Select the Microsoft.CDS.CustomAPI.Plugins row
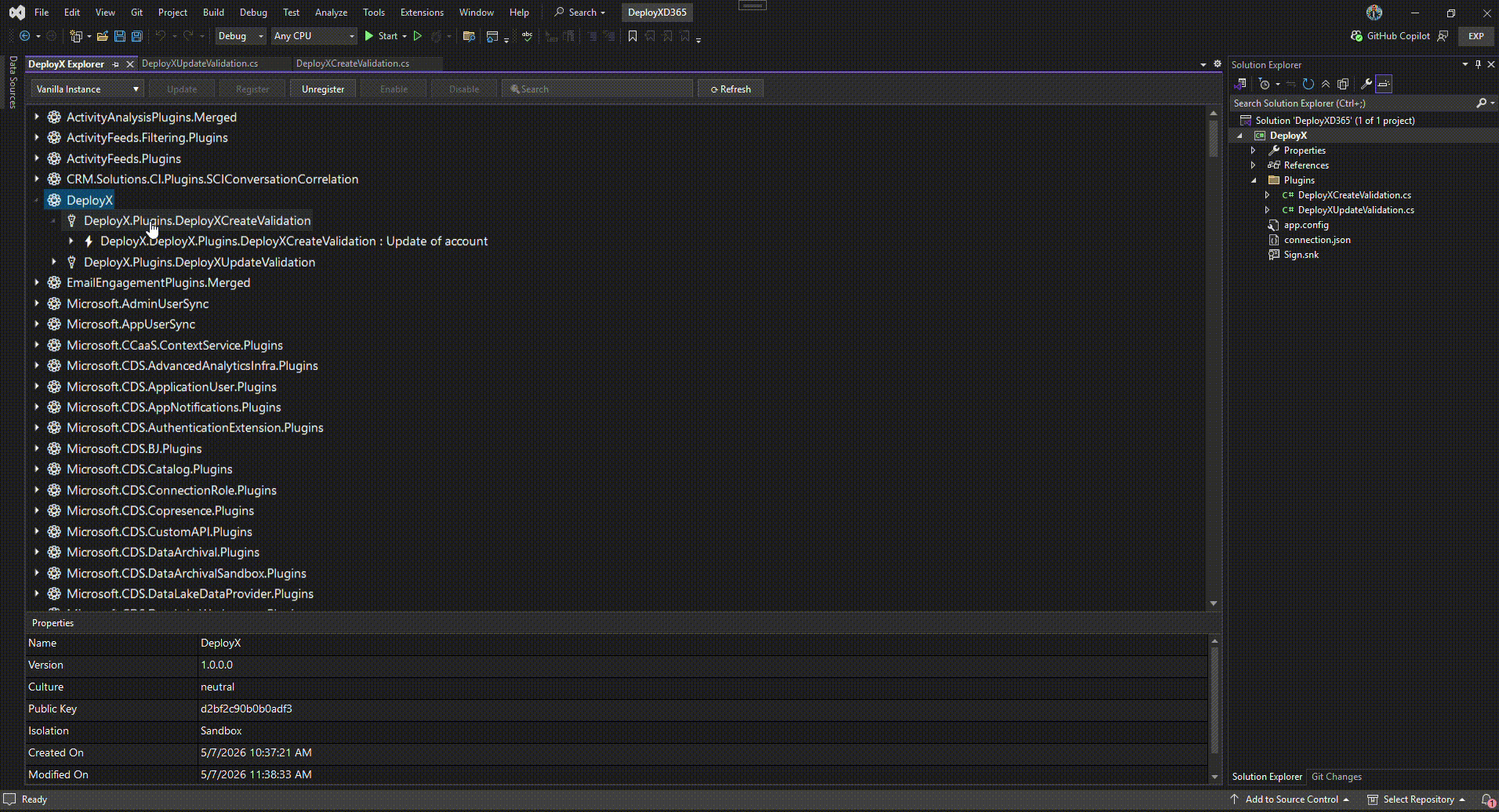 point(159,531)
